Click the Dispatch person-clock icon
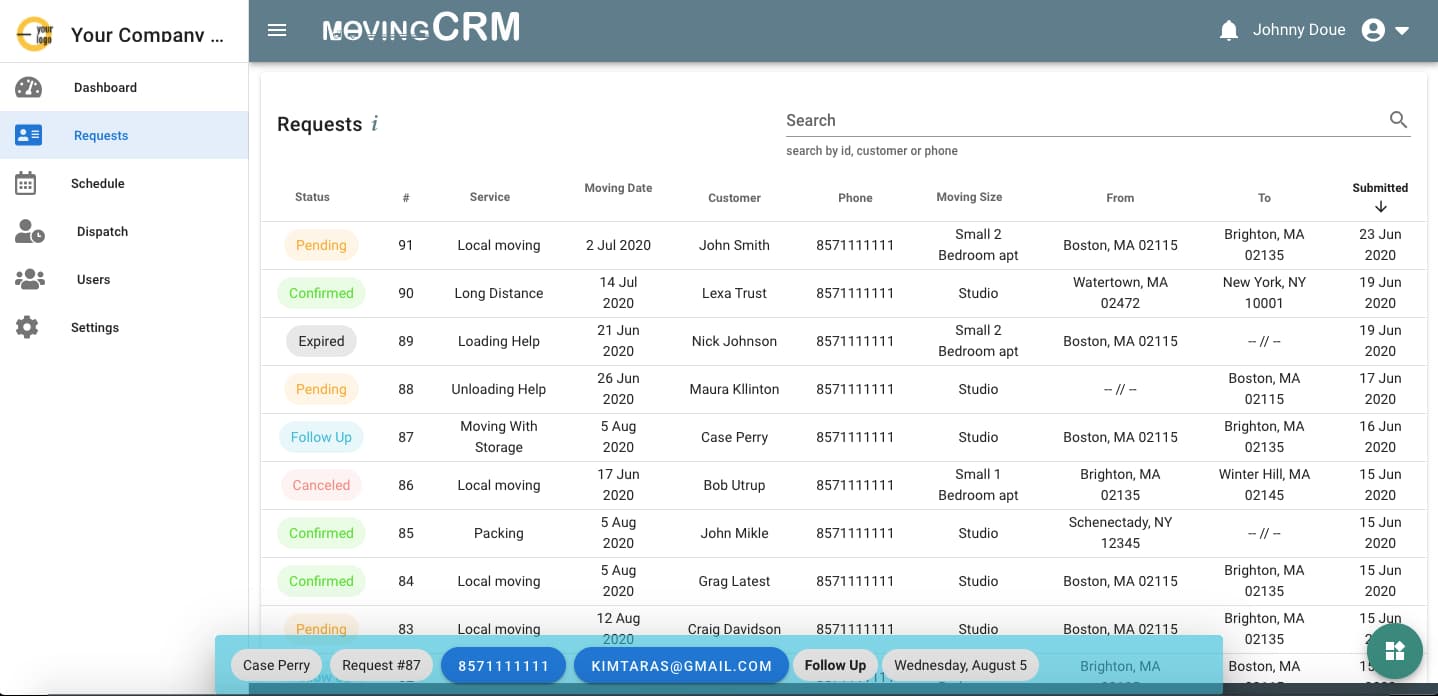Screen dimensions: 1438x696 29,231
